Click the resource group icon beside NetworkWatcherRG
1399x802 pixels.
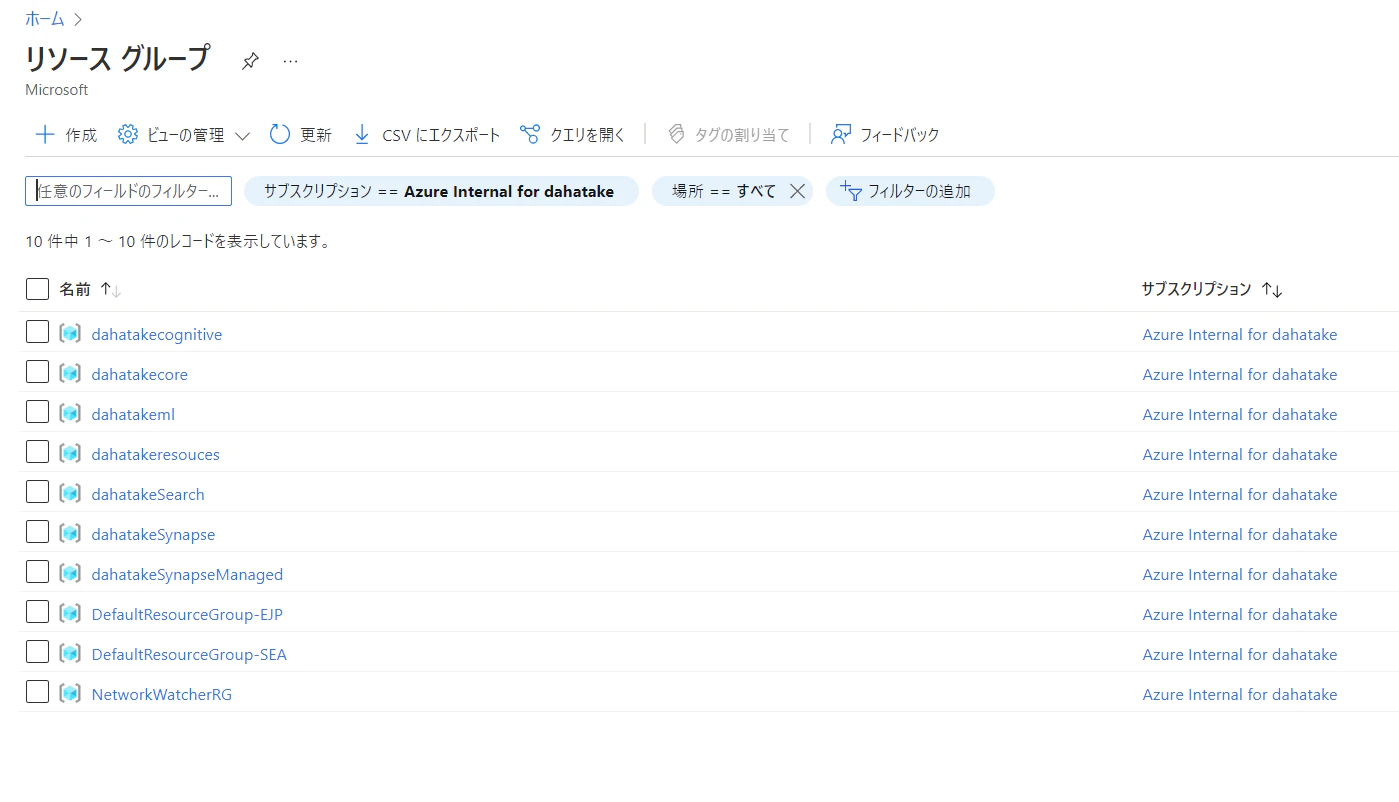click(70, 693)
